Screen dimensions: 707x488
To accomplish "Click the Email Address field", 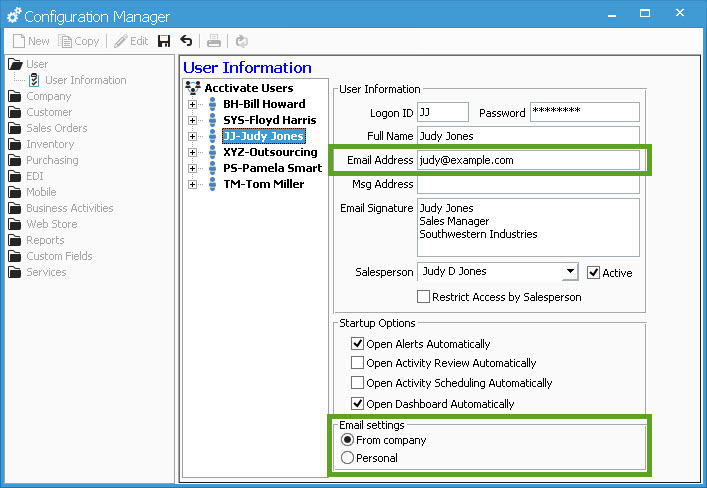I will [528, 160].
